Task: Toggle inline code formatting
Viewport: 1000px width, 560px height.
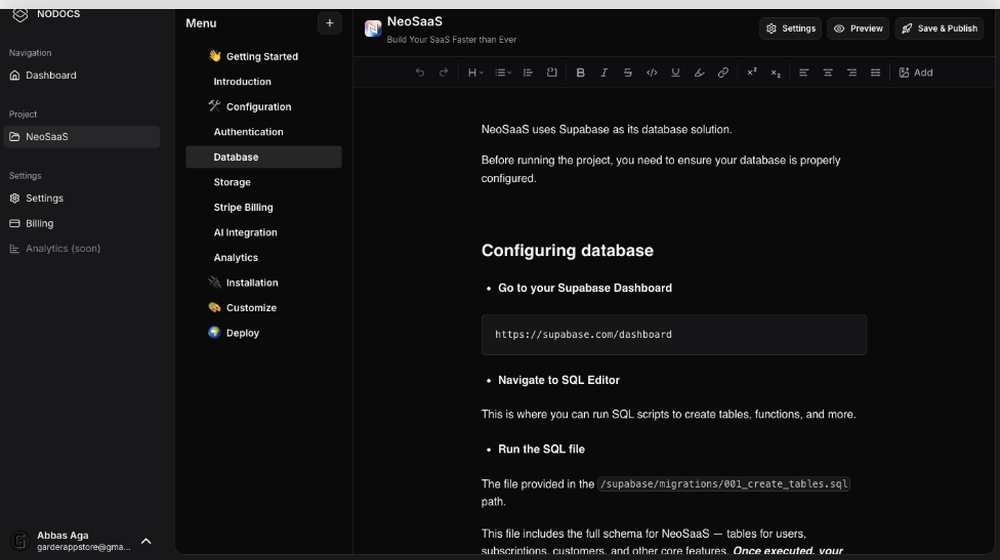Action: coord(652,73)
